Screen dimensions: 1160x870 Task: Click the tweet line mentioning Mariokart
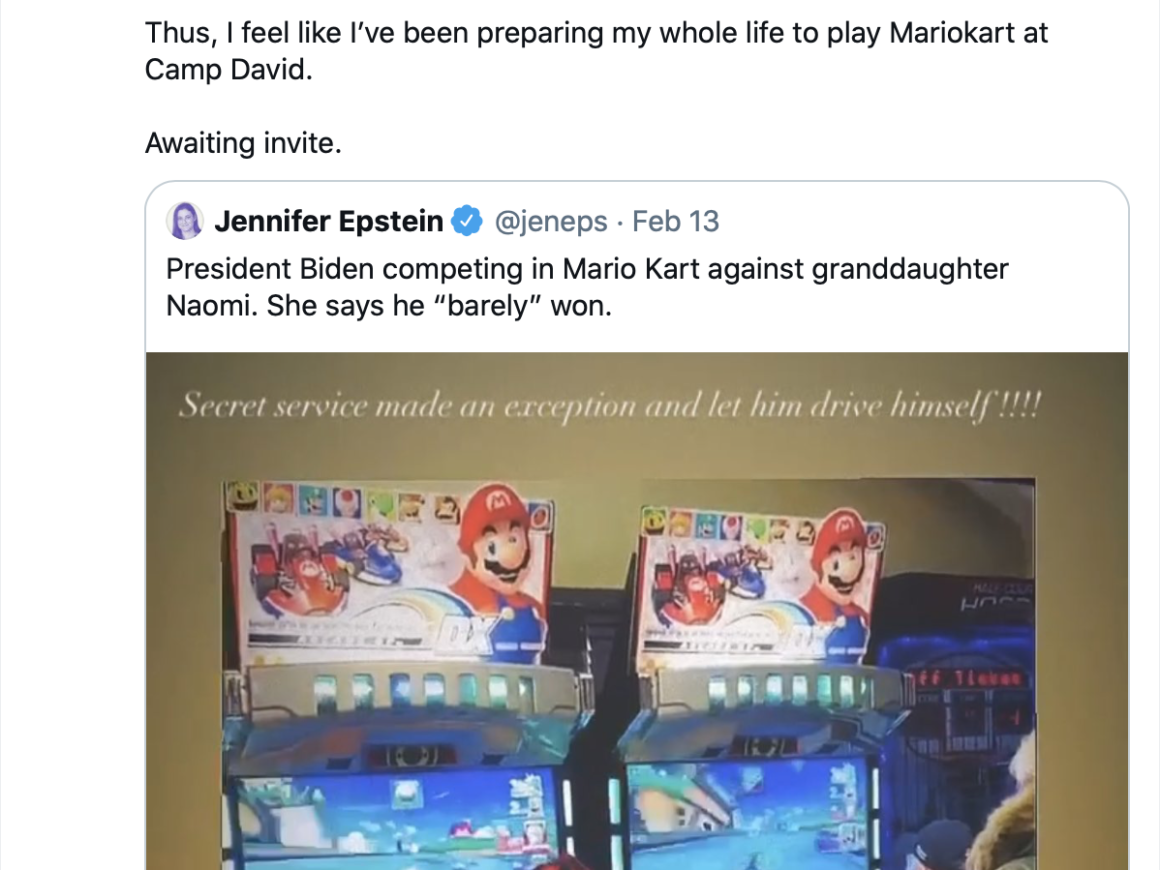pos(596,33)
